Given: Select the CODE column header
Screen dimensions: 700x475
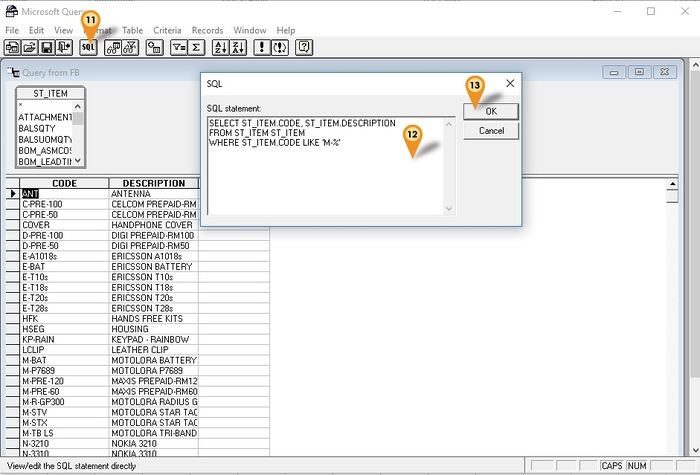Looking at the screenshot, I should pyautogui.click(x=64, y=183).
